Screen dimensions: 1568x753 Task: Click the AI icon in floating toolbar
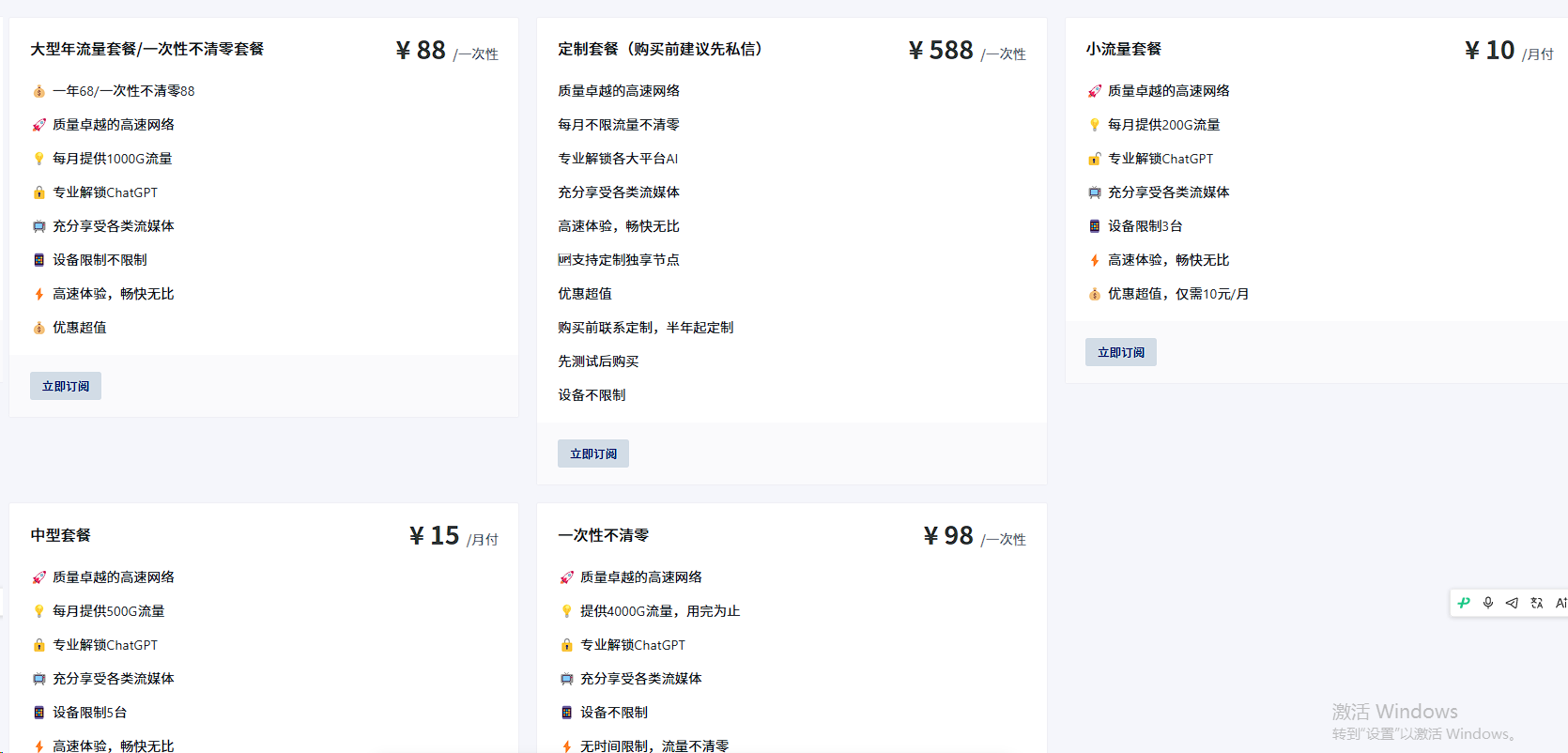tap(1561, 603)
